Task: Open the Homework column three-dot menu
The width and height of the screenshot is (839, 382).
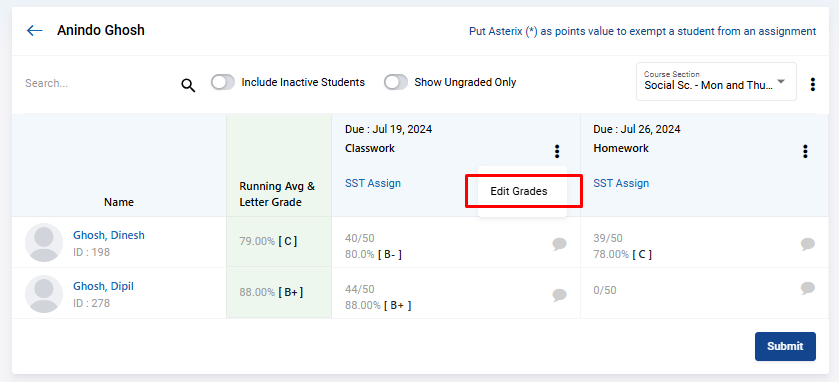Action: pyautogui.click(x=805, y=151)
